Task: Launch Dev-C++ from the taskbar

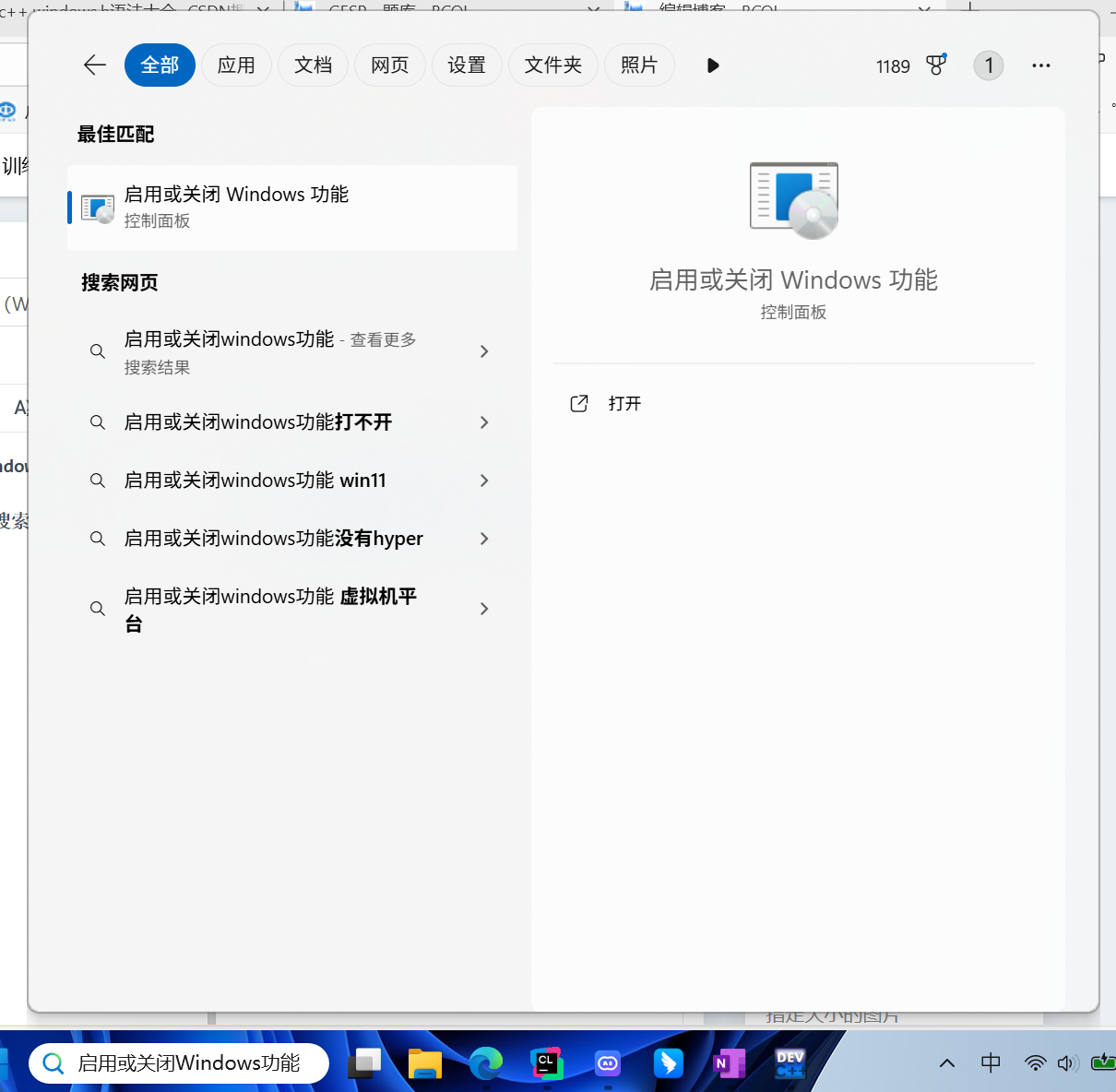Action: click(790, 1063)
